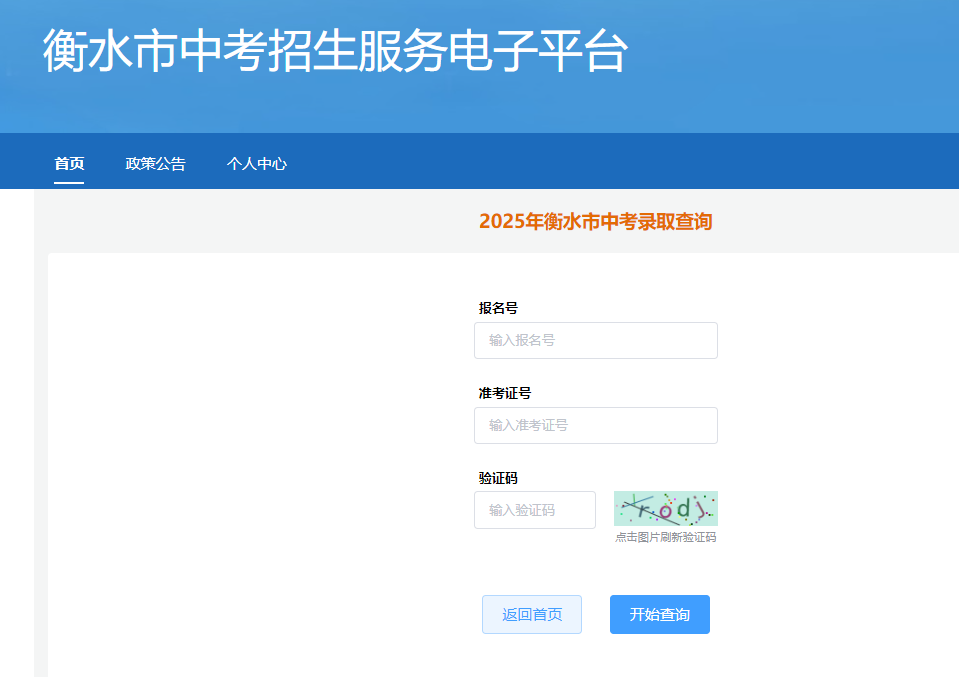Click the 准考证号 field label
Viewport: 959px width, 677px height.
(x=504, y=393)
